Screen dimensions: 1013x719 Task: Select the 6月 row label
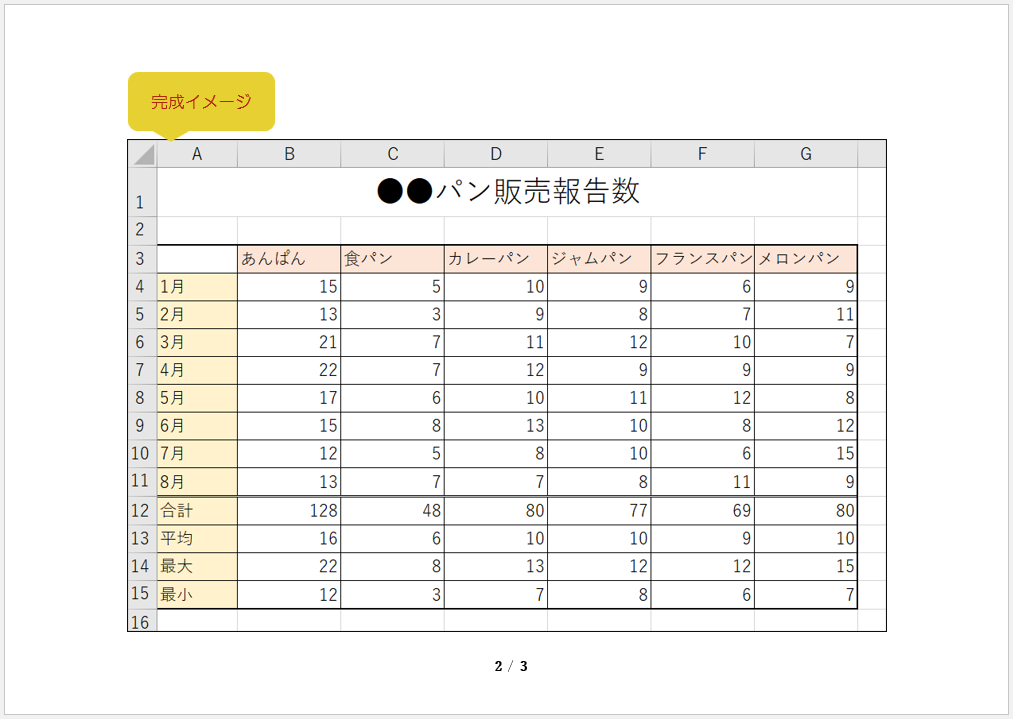point(197,426)
